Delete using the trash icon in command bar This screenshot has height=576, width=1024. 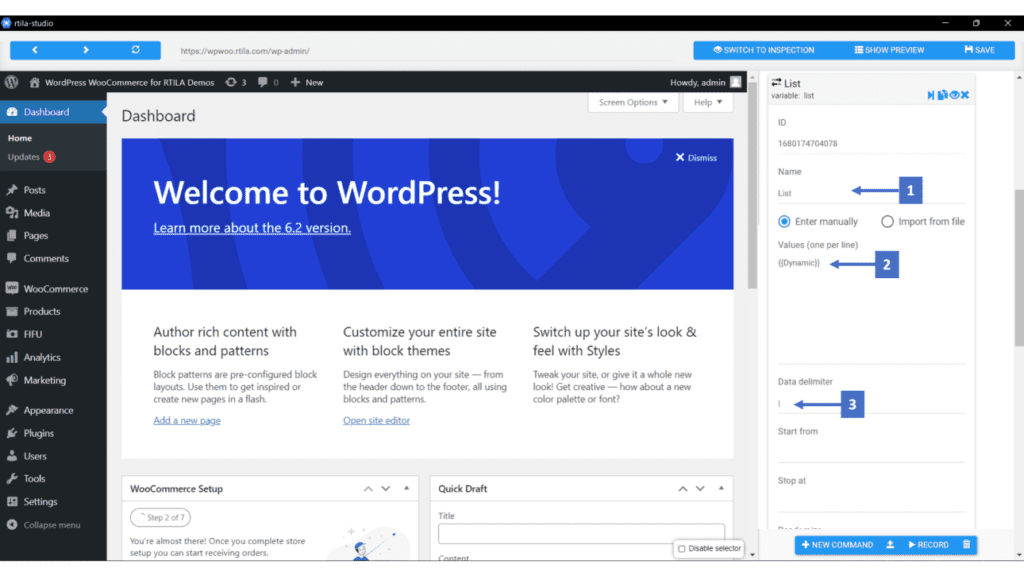pyautogui.click(x=967, y=545)
